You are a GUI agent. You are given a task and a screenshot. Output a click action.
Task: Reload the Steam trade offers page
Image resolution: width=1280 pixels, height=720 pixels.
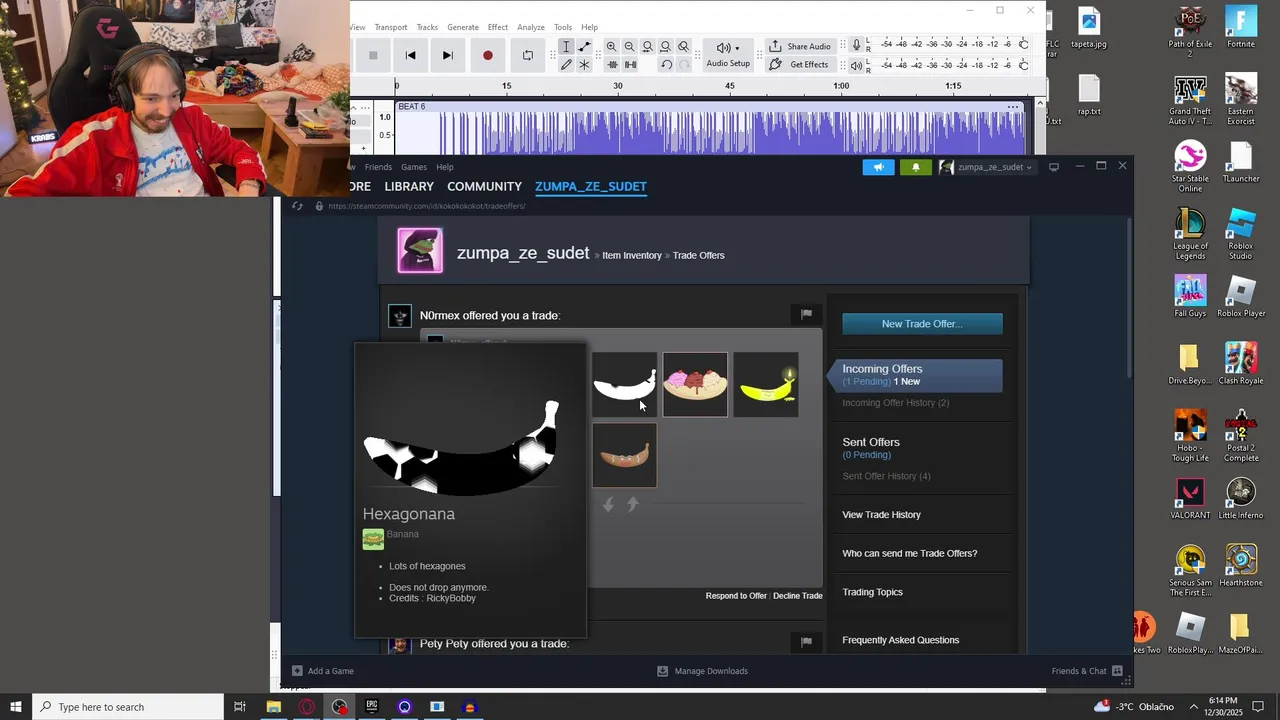297,206
